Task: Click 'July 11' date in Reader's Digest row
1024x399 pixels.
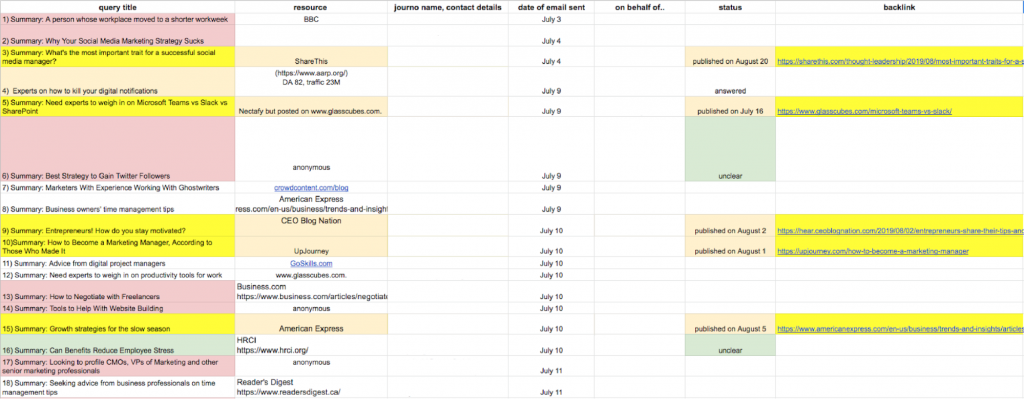Action: 551,387
